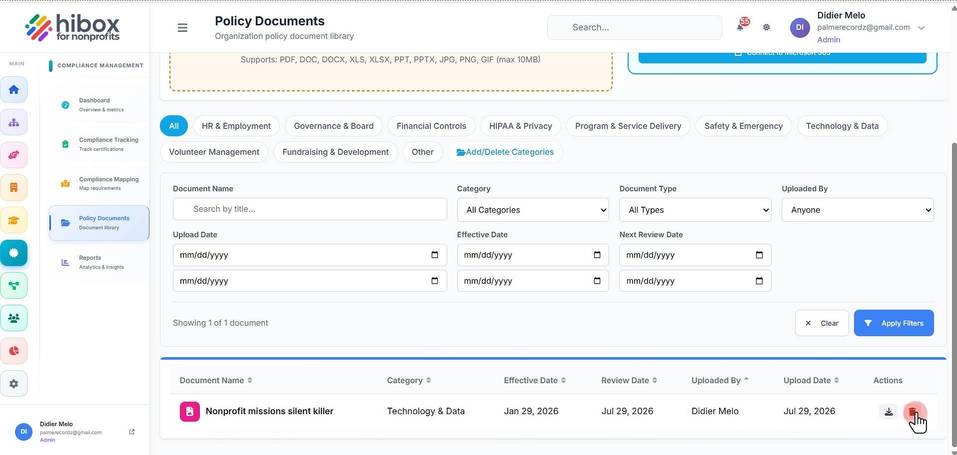The width and height of the screenshot is (957, 455).
Task: Open the hamburger menu icon
Action: 182,27
